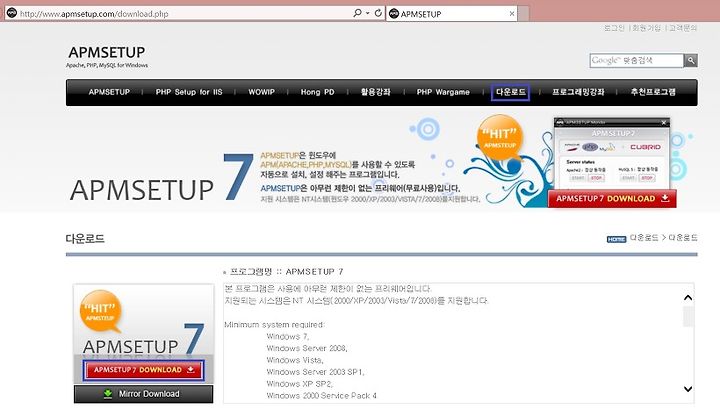Open the Hong PD menu item

point(317,92)
